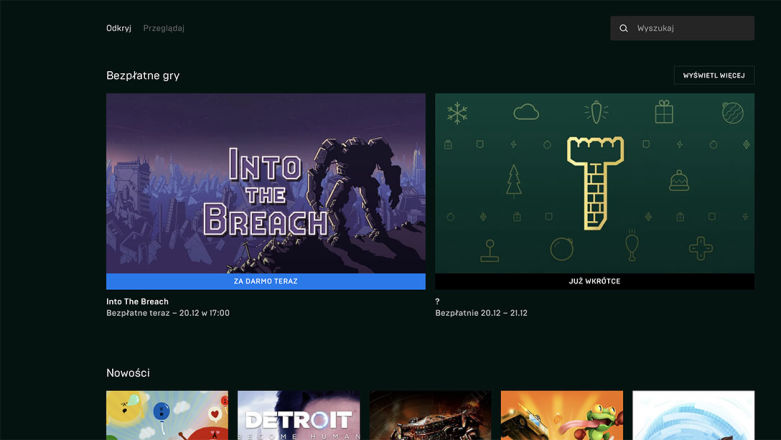Open the Odkryj tab
781x440 pixels.
[119, 28]
